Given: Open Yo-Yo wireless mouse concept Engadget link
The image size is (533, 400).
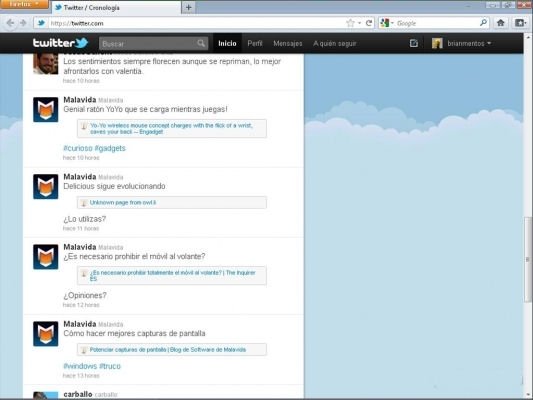Looking at the screenshot, I should pyautogui.click(x=171, y=128).
